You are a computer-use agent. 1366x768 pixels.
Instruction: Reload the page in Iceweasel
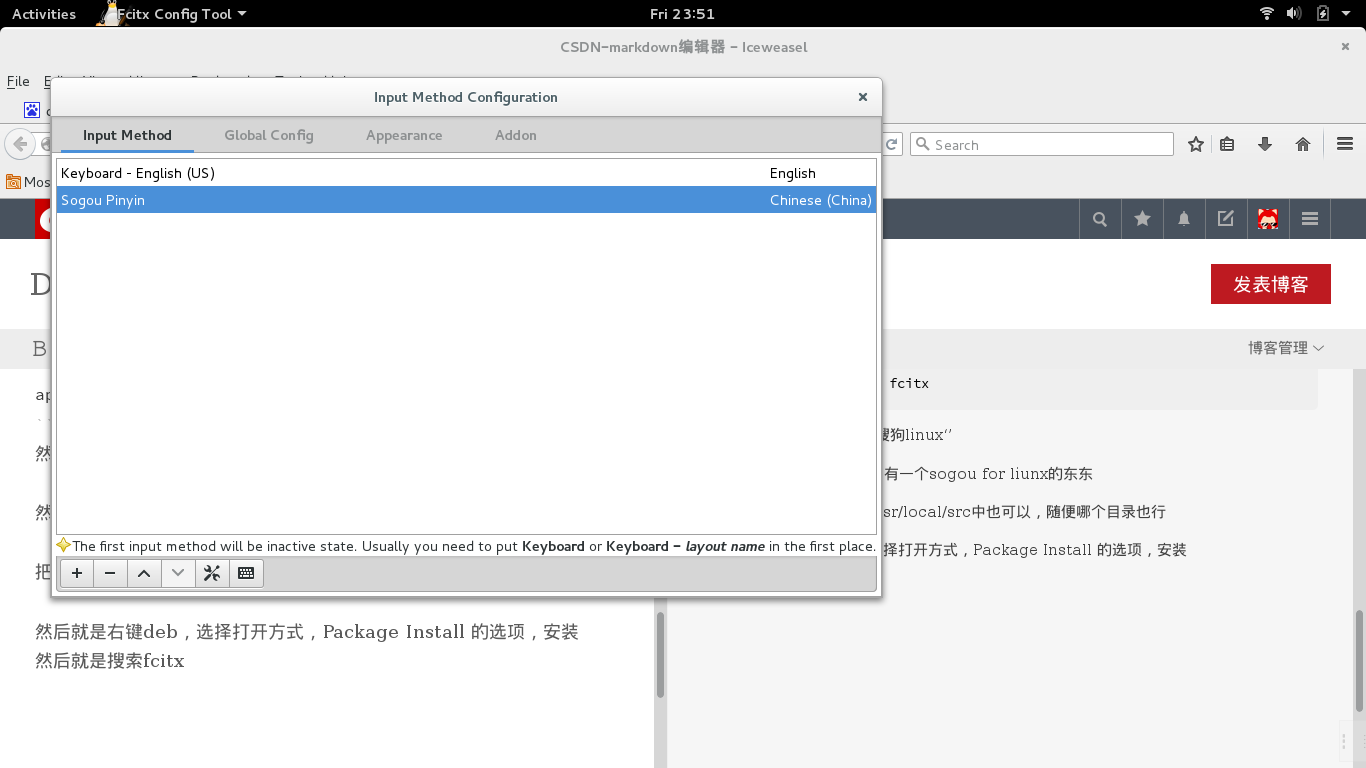[x=892, y=144]
